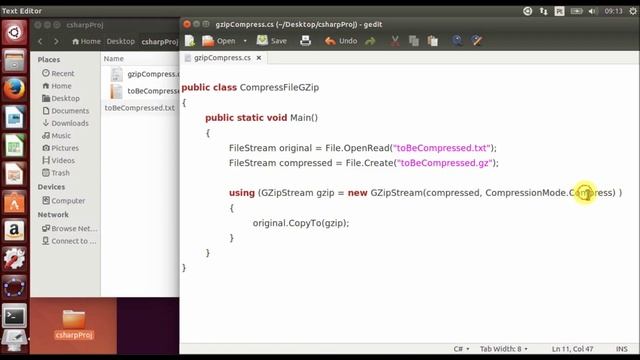Open the clock showing 09:13
Viewport: 640px width, 360px height.
coord(613,11)
